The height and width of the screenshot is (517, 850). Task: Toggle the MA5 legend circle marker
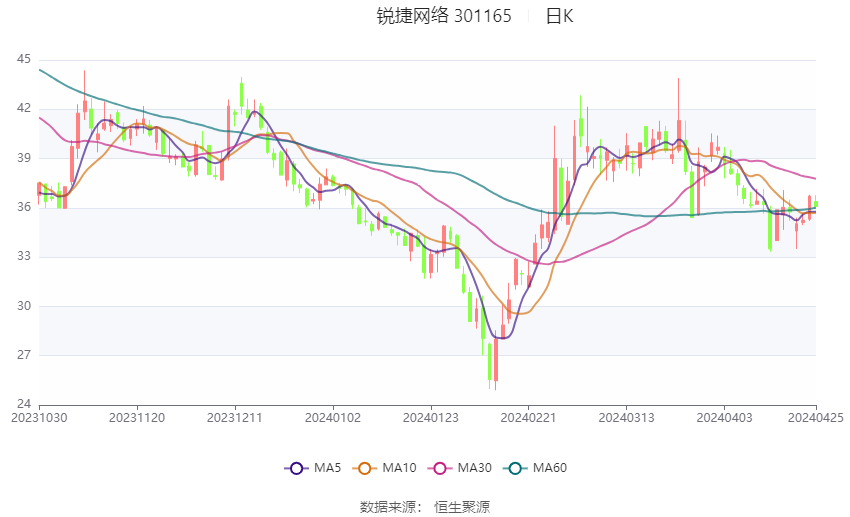pyautogui.click(x=295, y=468)
